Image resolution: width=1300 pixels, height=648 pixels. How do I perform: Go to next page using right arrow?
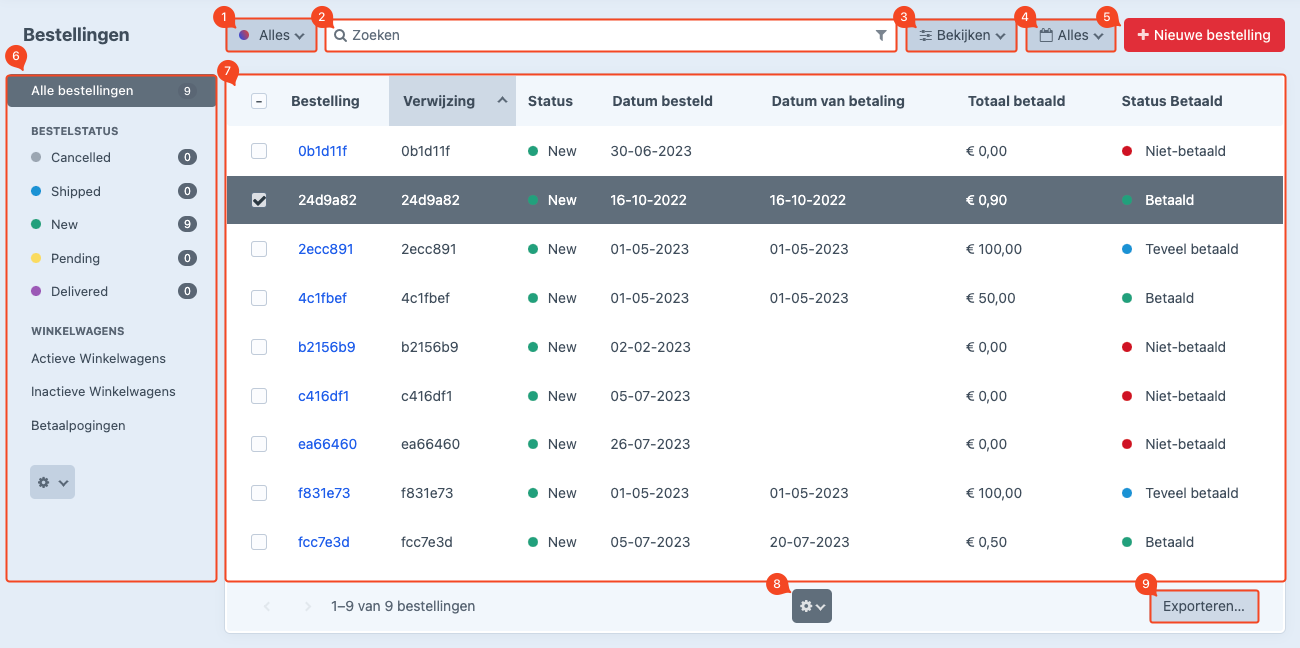tap(308, 606)
